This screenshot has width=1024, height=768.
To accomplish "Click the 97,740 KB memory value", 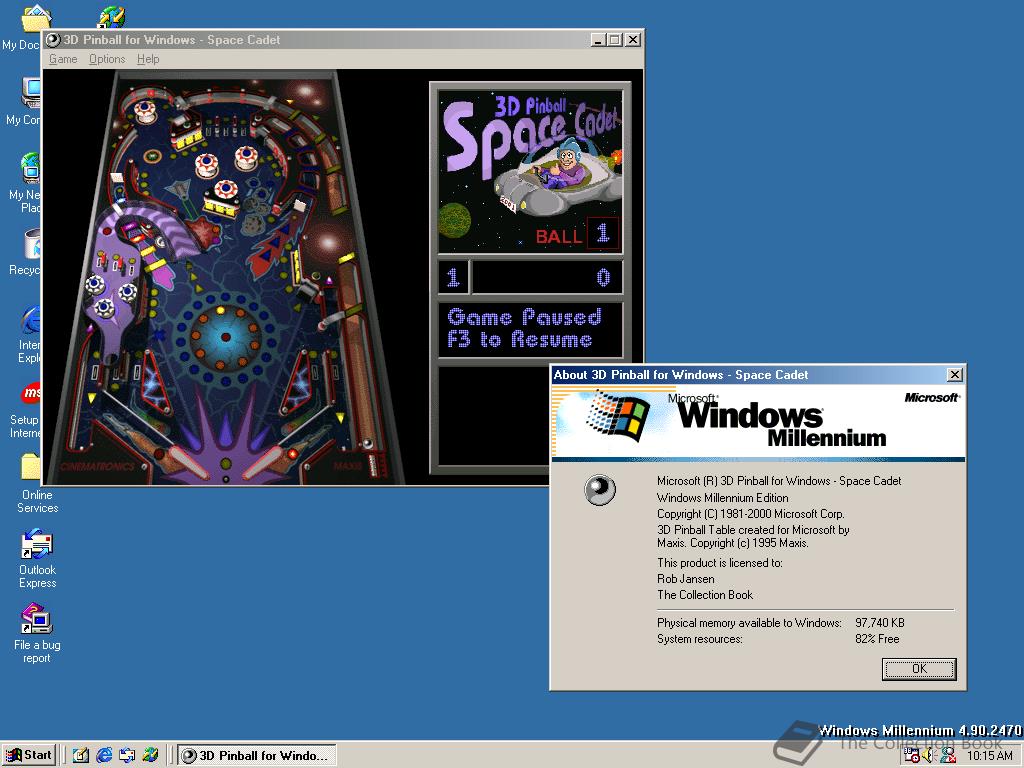I will coord(880,623).
